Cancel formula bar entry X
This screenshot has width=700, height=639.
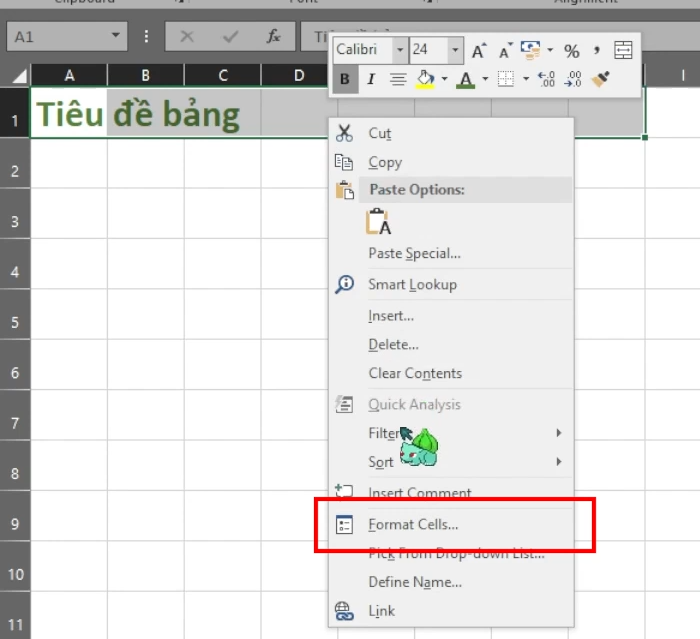click(187, 36)
